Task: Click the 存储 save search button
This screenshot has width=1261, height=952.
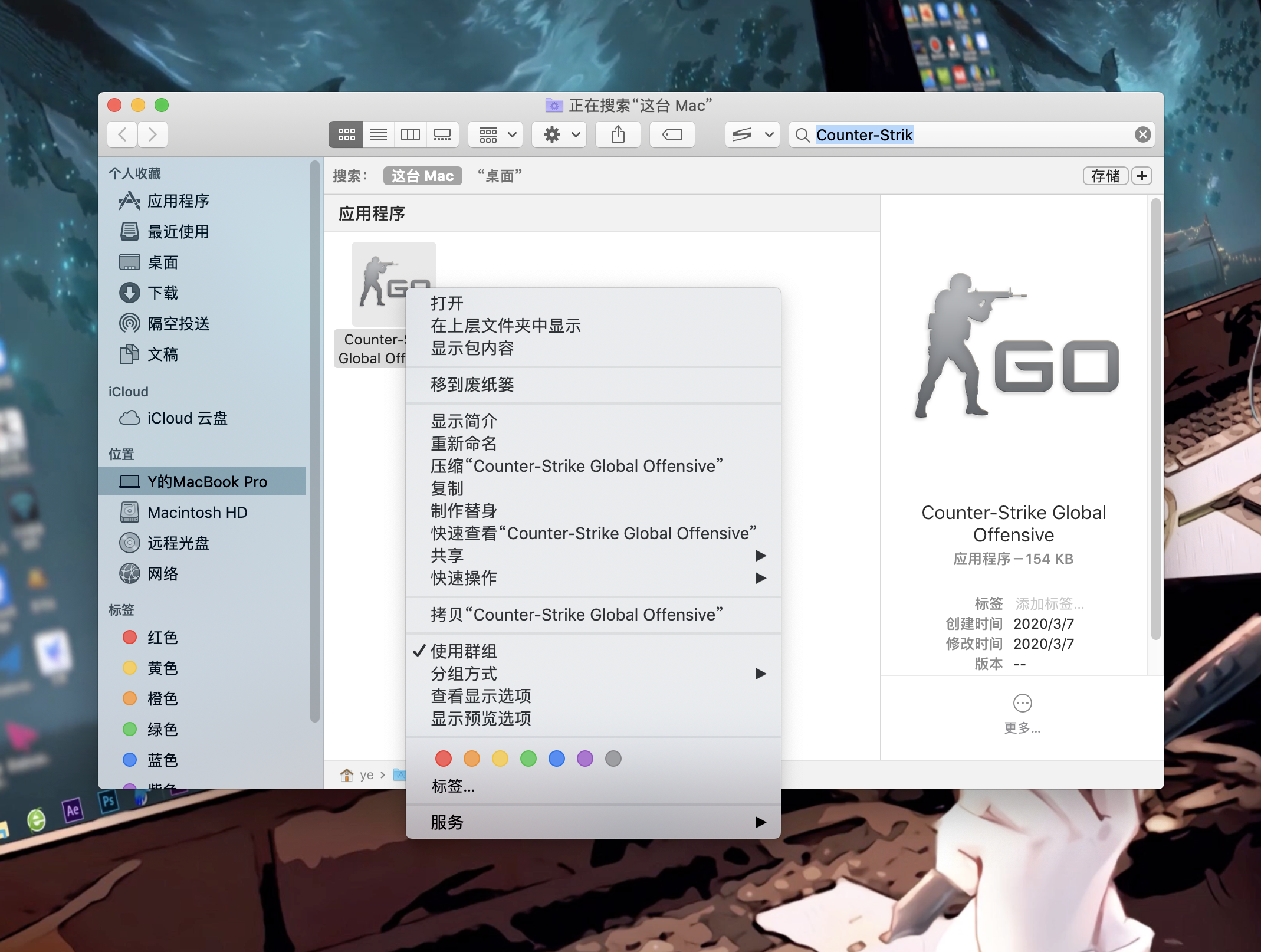Action: [x=1105, y=176]
